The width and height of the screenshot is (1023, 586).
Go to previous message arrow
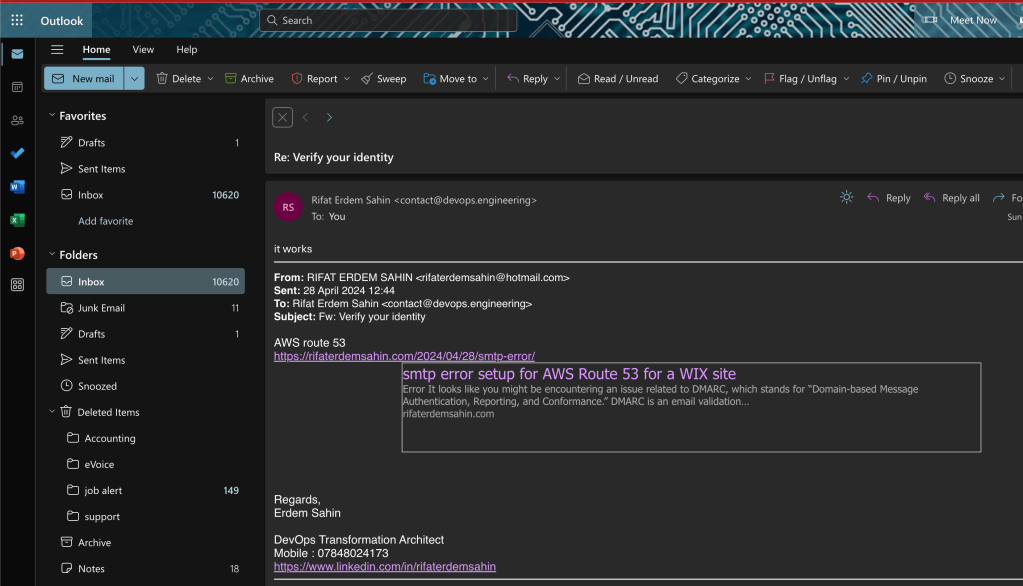point(305,117)
